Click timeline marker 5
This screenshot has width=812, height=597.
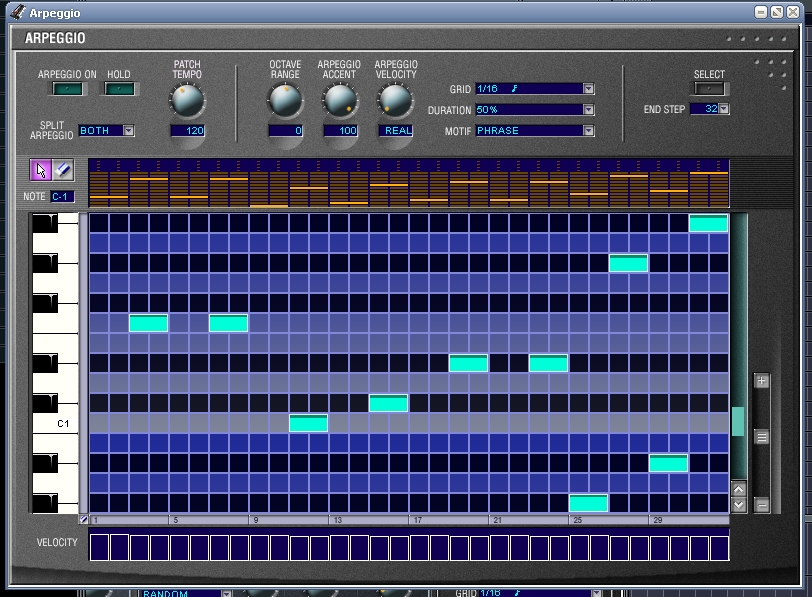(176, 520)
